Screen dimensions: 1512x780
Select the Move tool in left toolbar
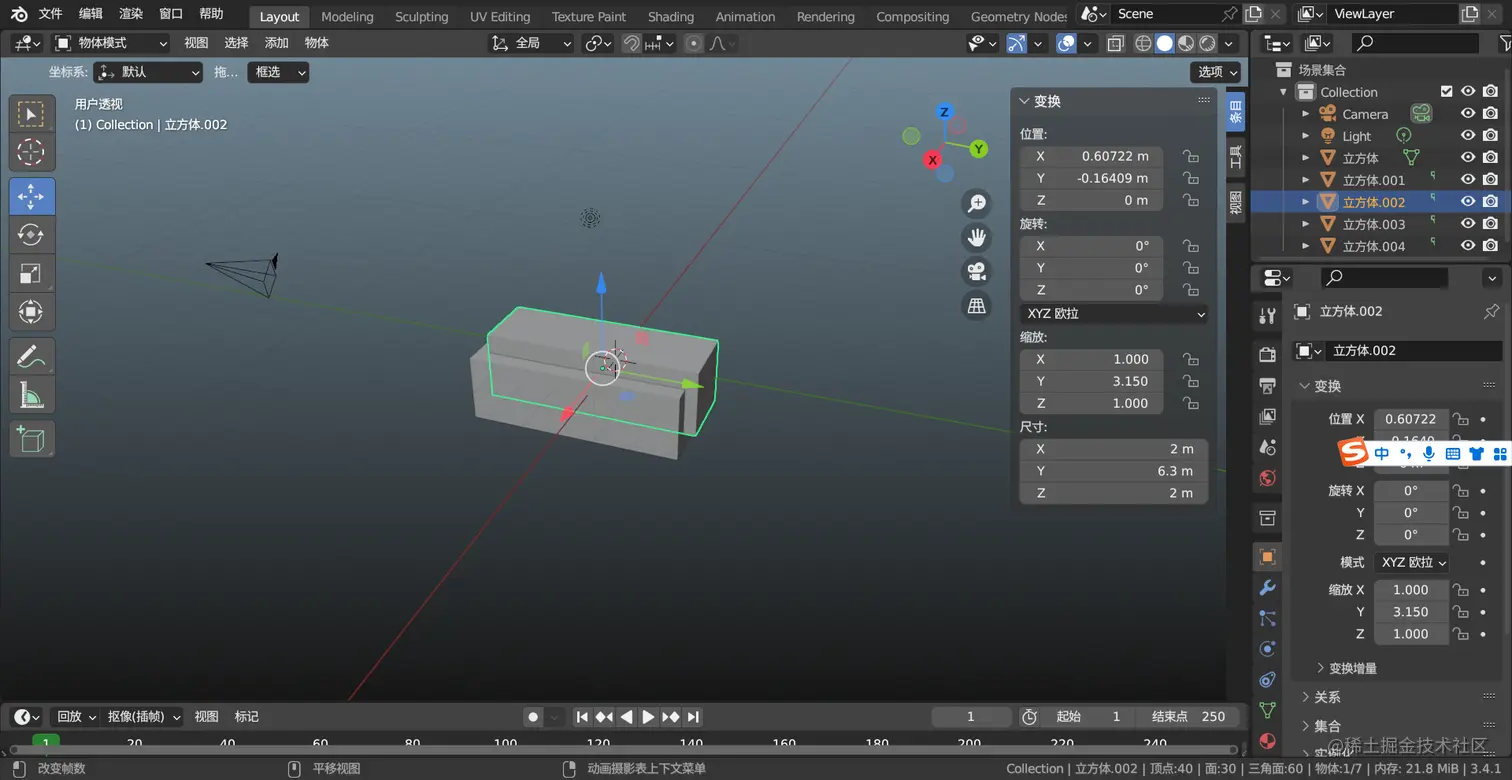[32, 196]
